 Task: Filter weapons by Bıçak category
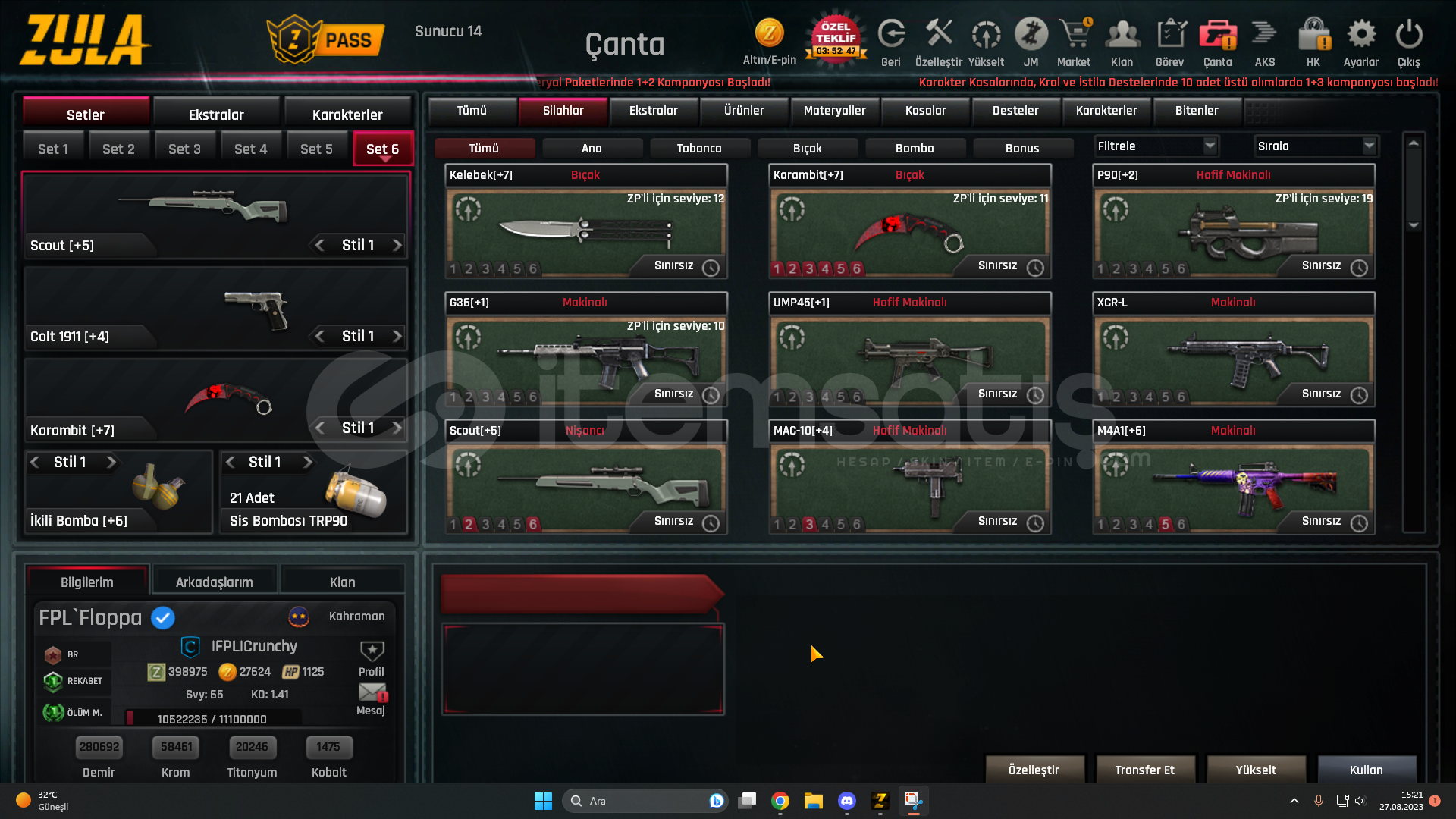(807, 148)
